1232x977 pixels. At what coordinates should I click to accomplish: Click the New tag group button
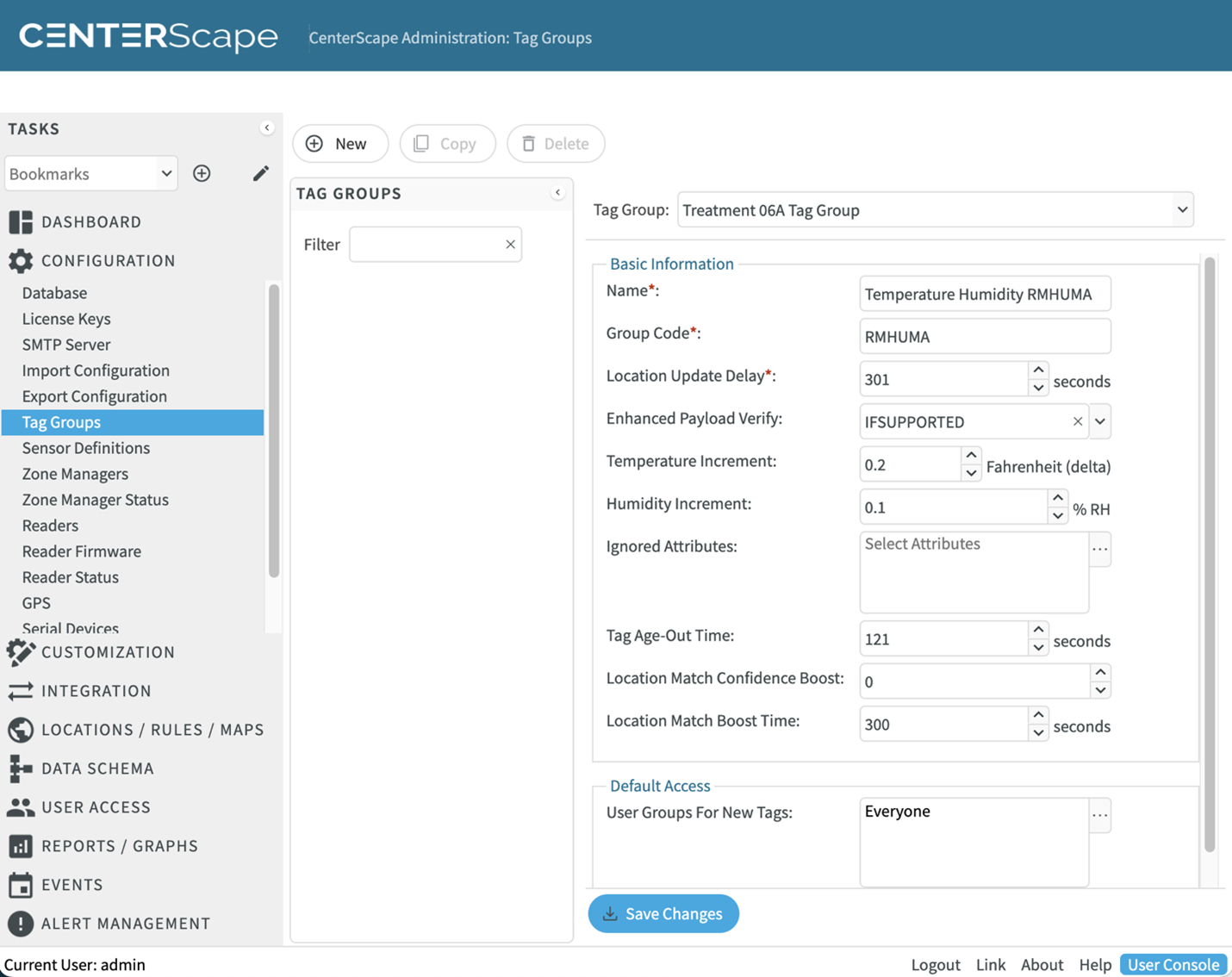pyautogui.click(x=340, y=143)
